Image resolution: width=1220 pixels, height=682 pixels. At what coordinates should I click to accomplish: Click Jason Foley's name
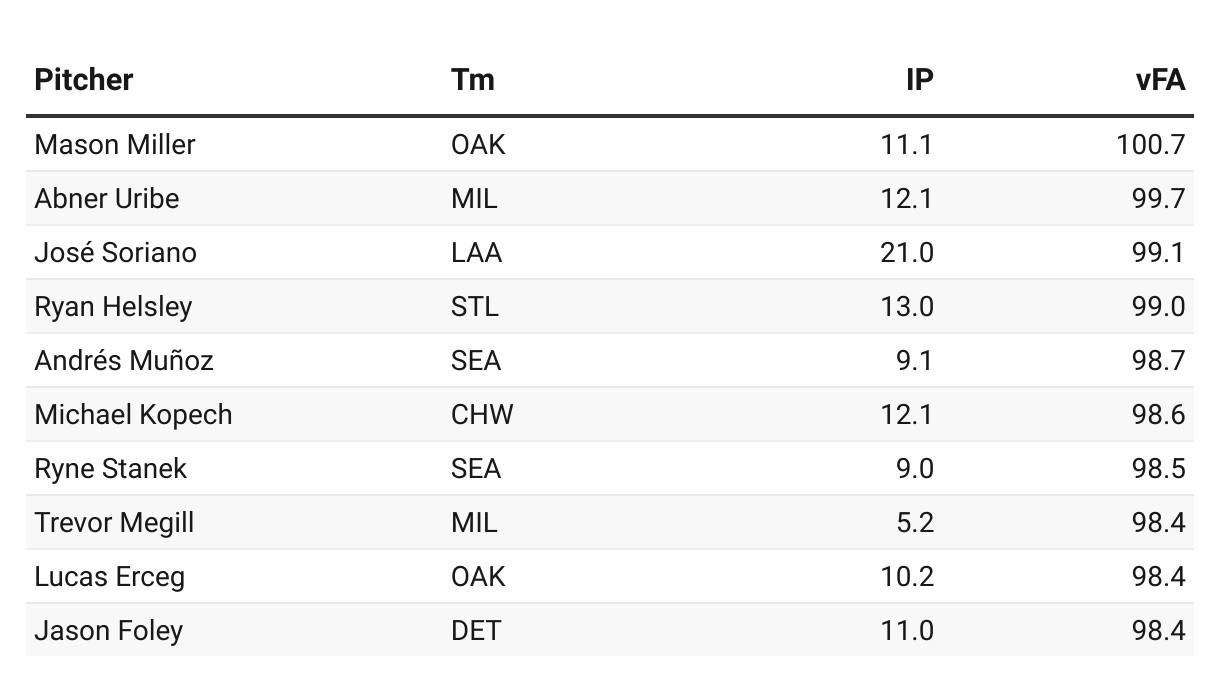[108, 631]
